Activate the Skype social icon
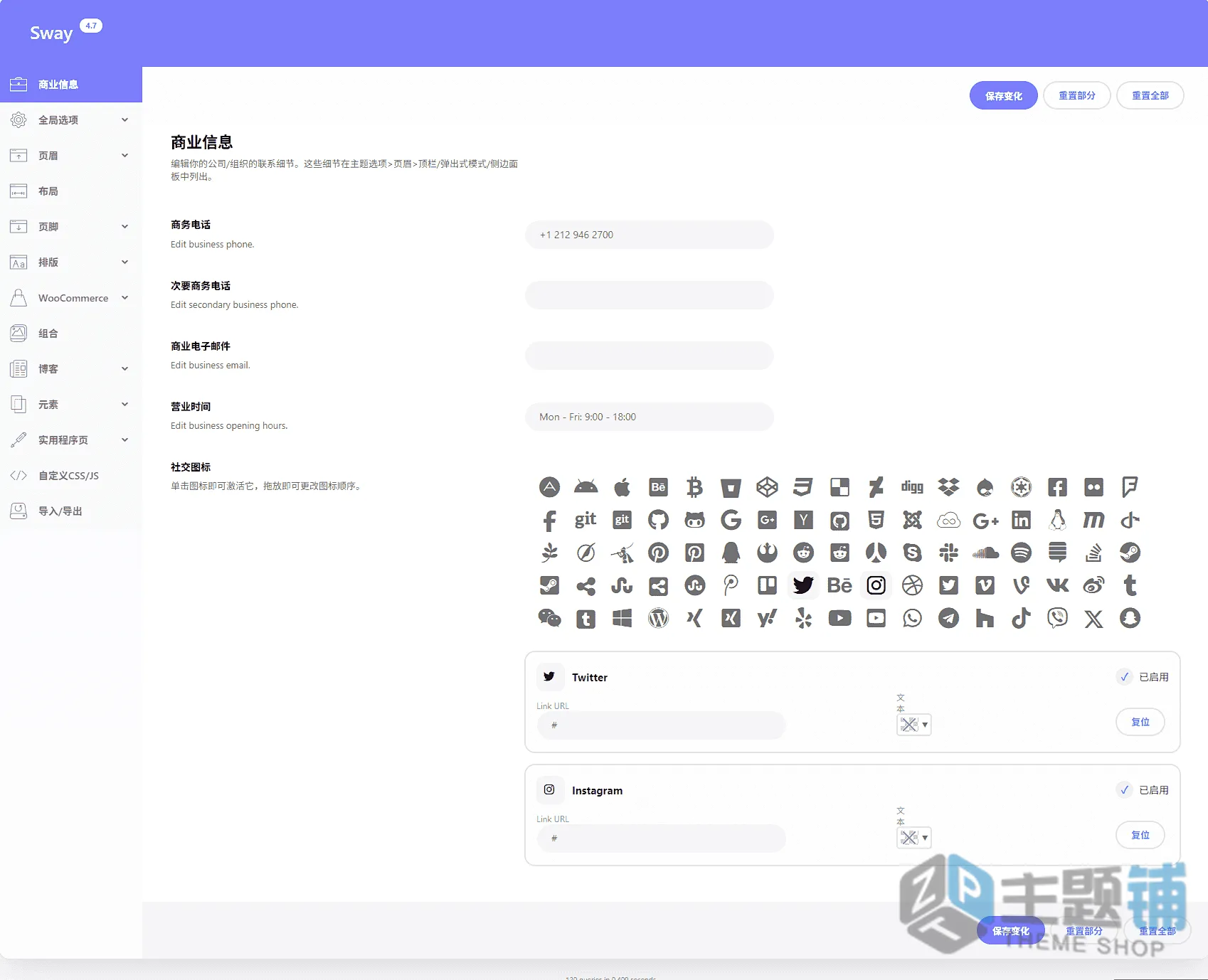Viewport: 1208px width, 980px height. (912, 553)
